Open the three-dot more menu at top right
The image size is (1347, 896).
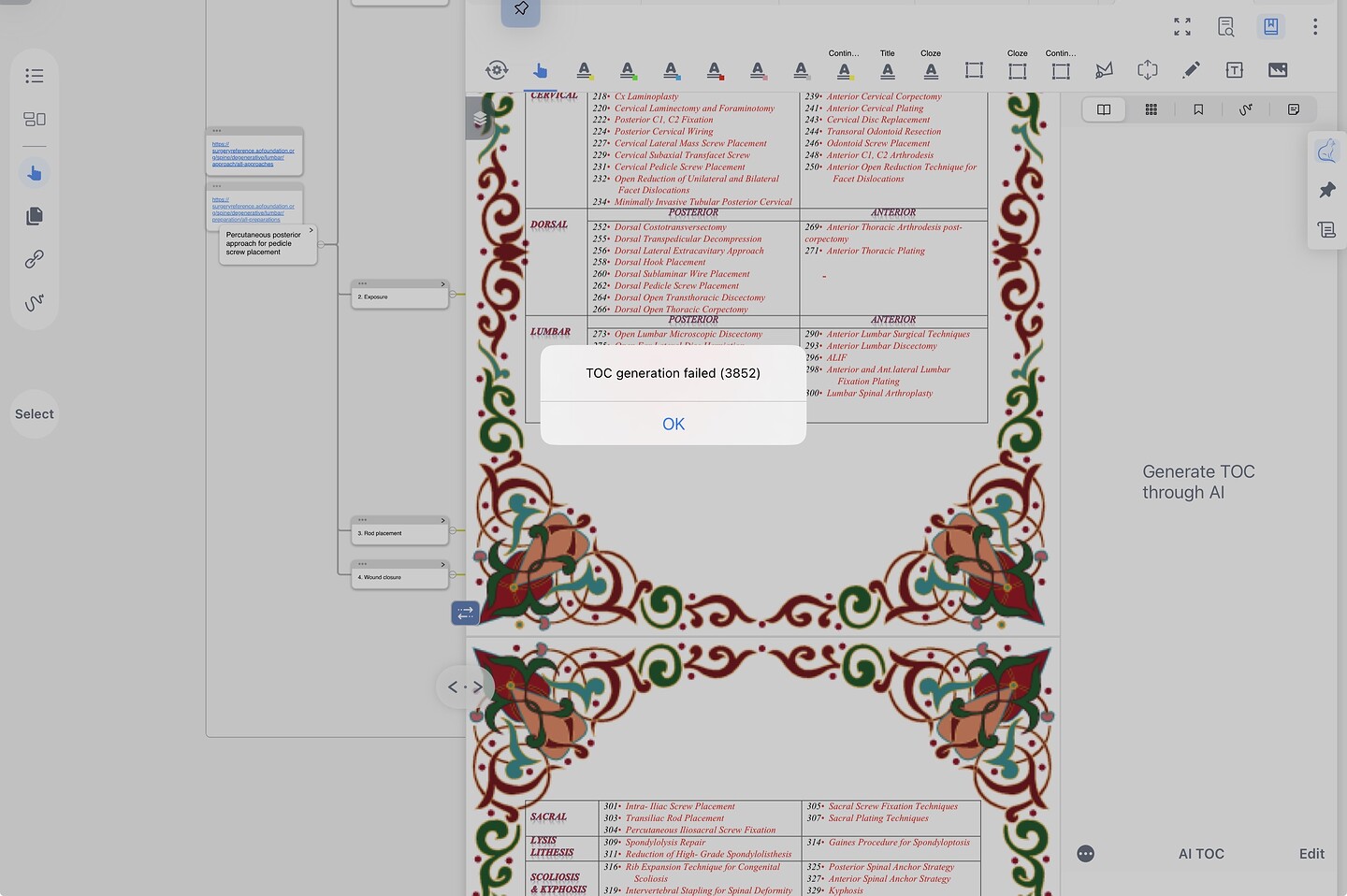coord(1315,27)
